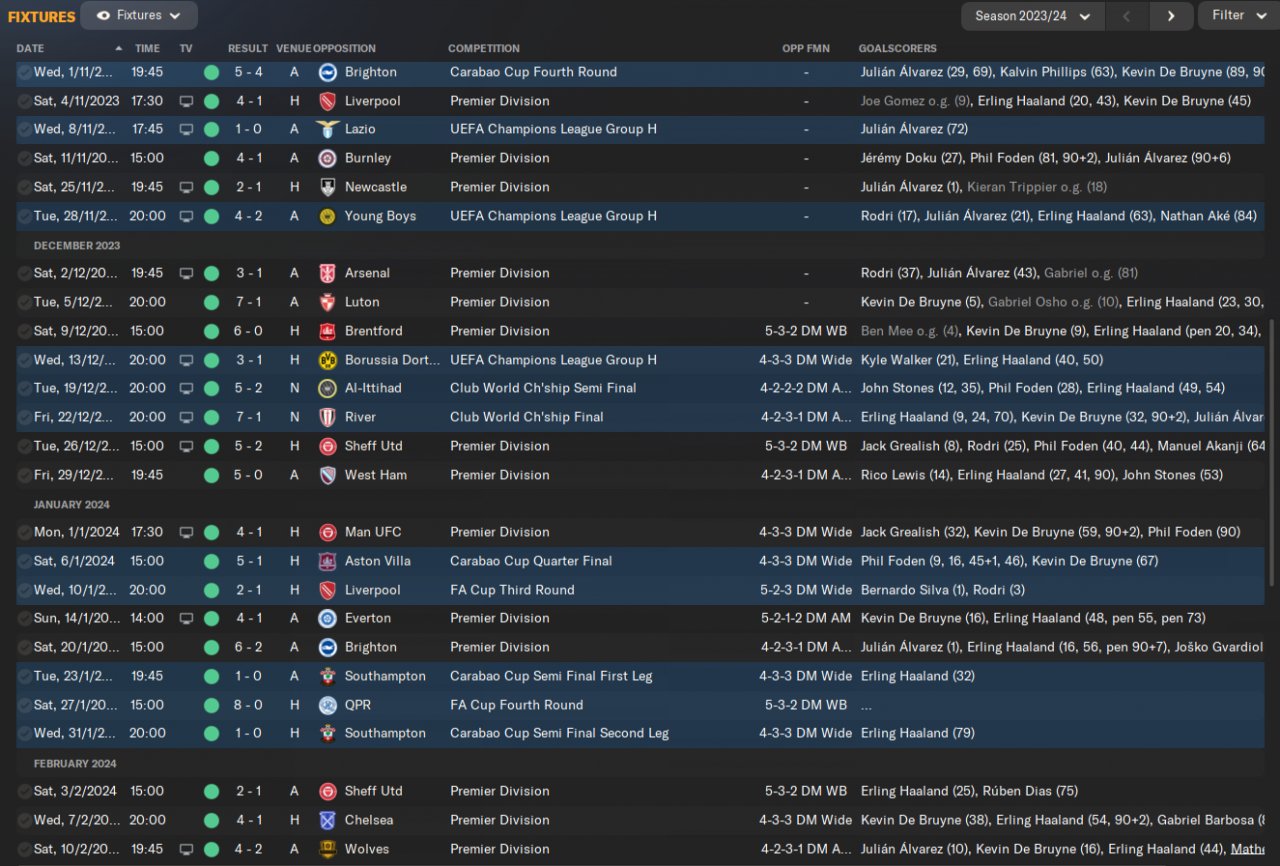
Task: Click the green result dot for Luton
Action: point(211,302)
